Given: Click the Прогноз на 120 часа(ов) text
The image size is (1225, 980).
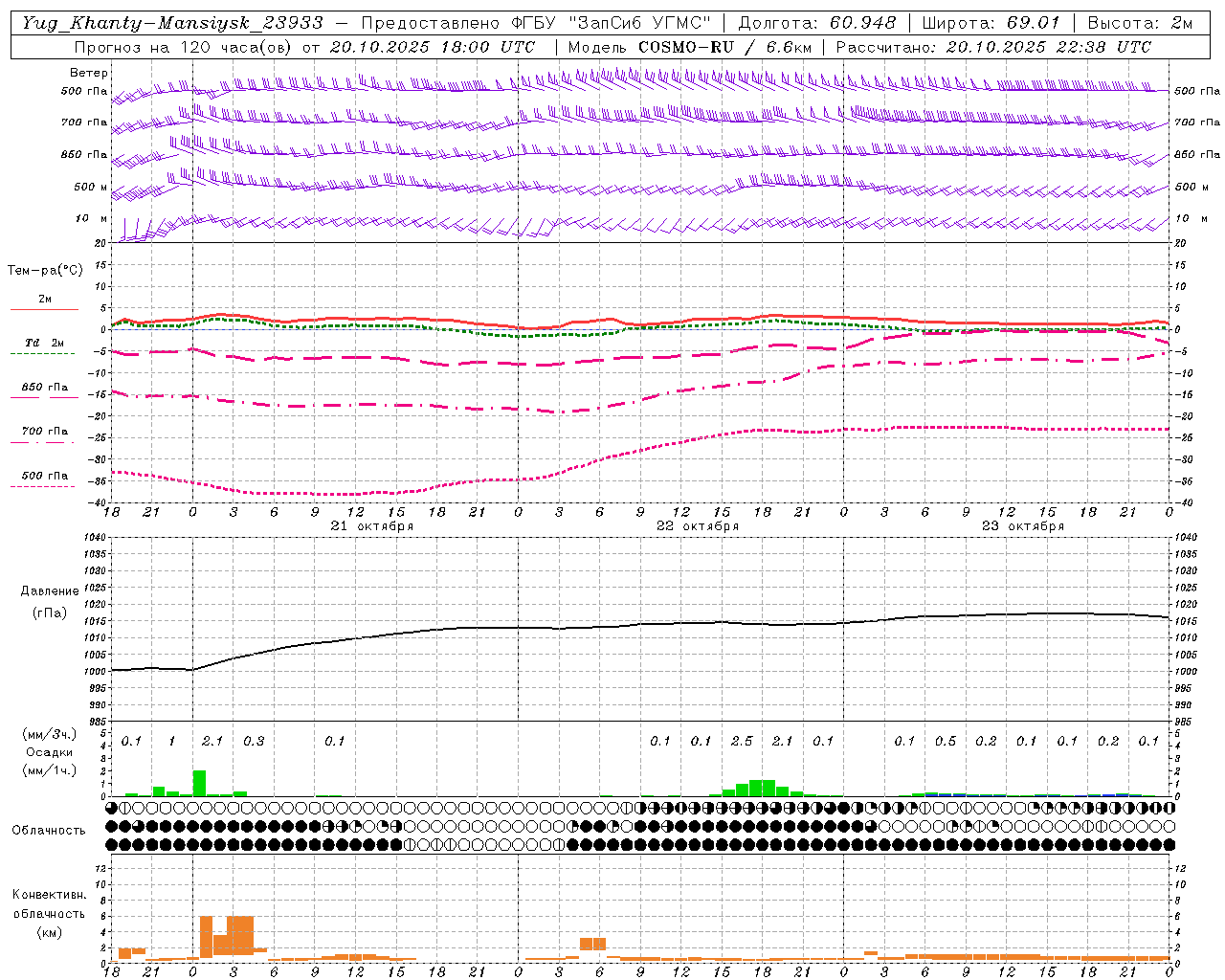Looking at the screenshot, I should click(183, 46).
